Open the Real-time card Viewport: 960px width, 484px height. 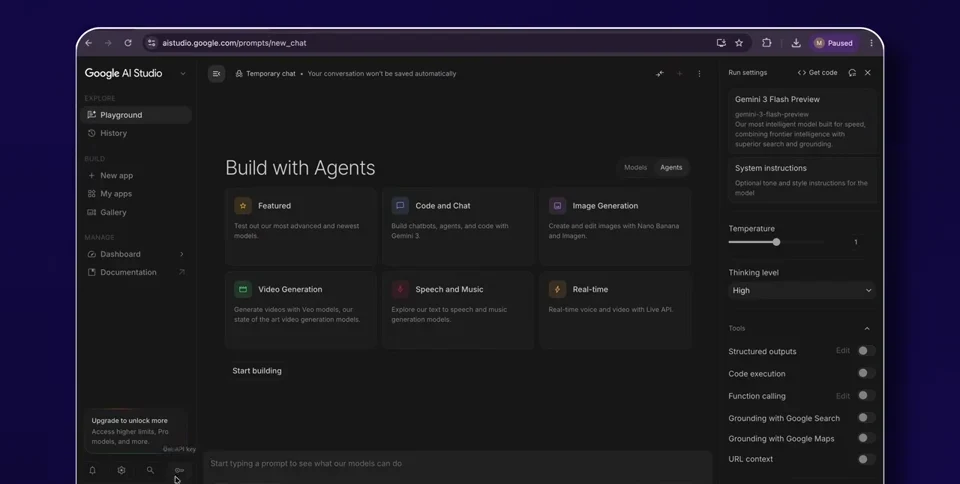[615, 310]
